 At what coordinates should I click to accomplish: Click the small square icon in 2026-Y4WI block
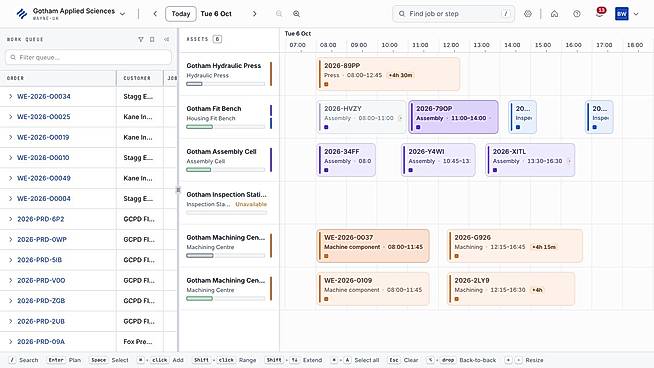click(411, 170)
